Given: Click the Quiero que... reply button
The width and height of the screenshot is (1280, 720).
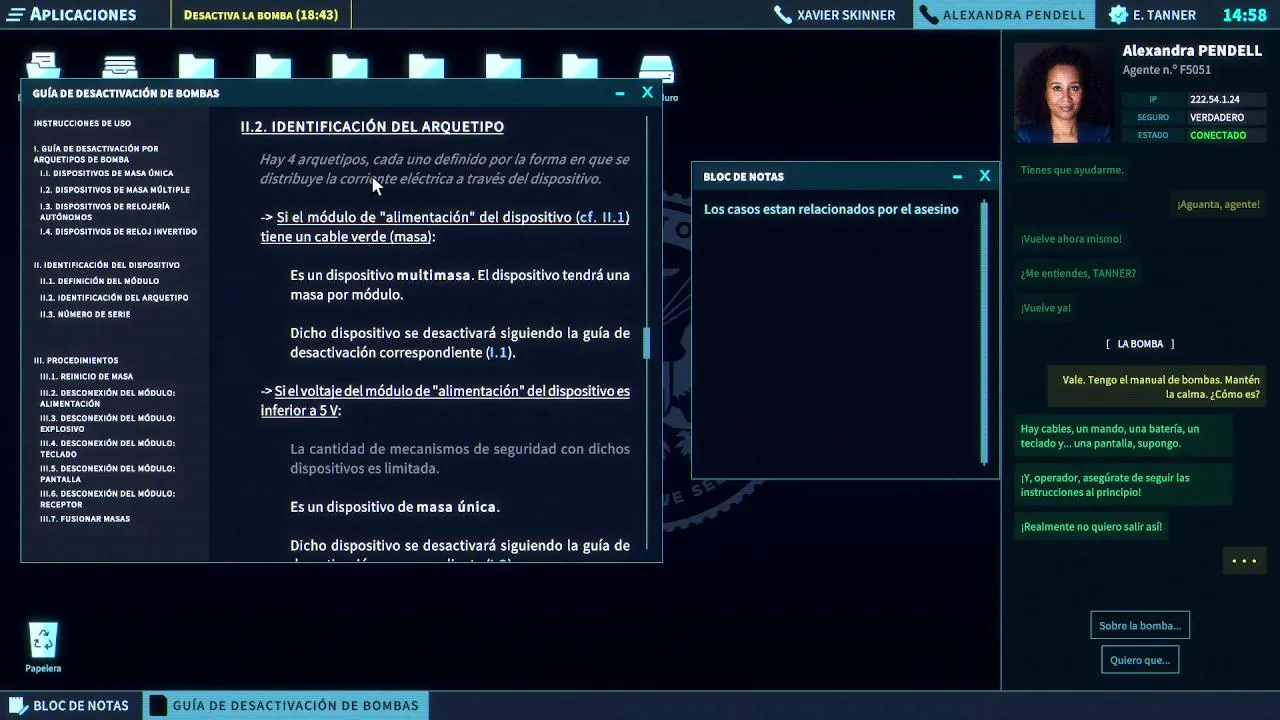Looking at the screenshot, I should 1140,660.
